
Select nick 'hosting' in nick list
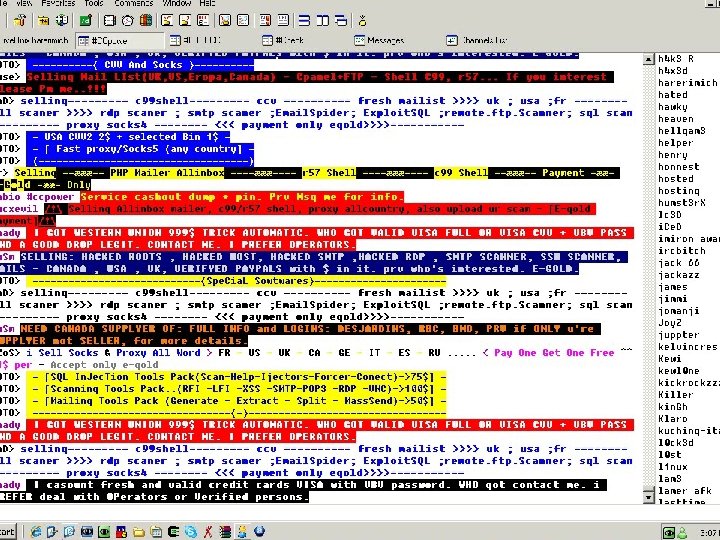[x=679, y=191]
